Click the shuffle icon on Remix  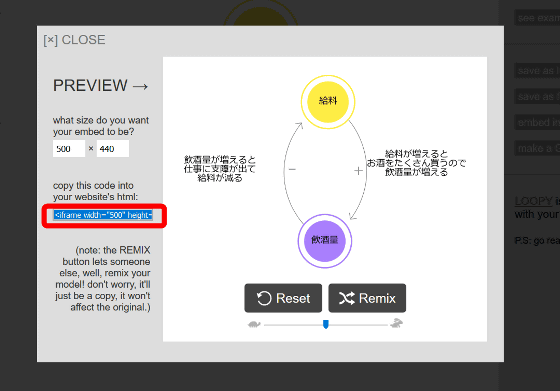tap(347, 298)
